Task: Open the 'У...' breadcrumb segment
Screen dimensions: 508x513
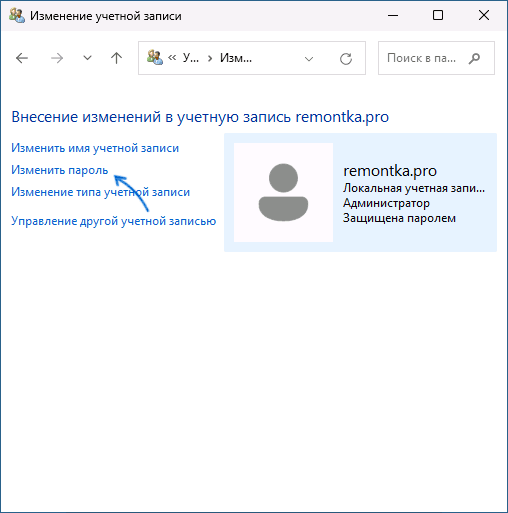Action: pyautogui.click(x=191, y=58)
